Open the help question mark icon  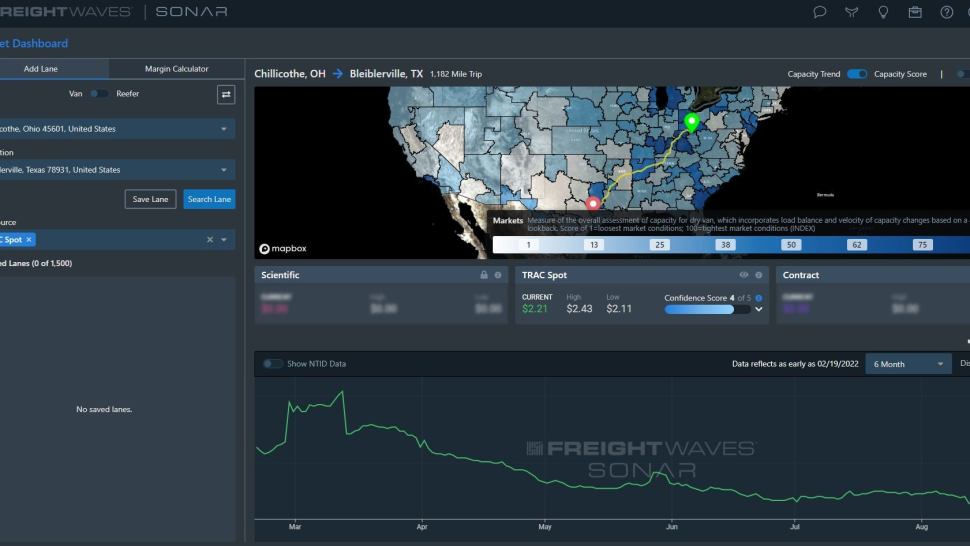[946, 12]
